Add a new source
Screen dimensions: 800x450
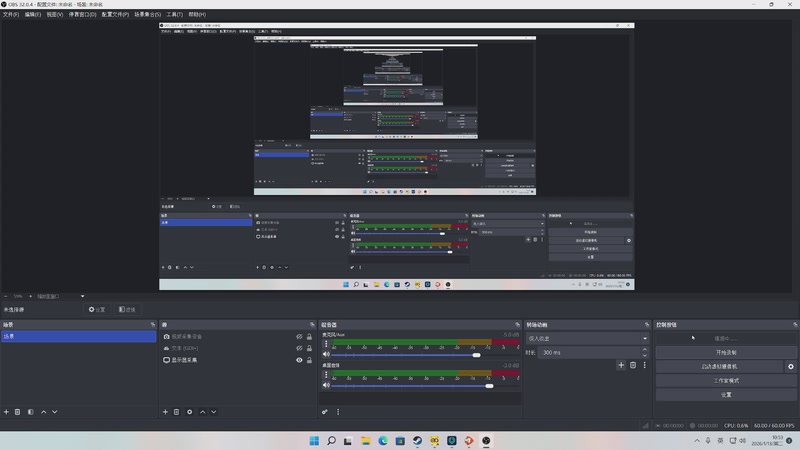[x=165, y=412]
